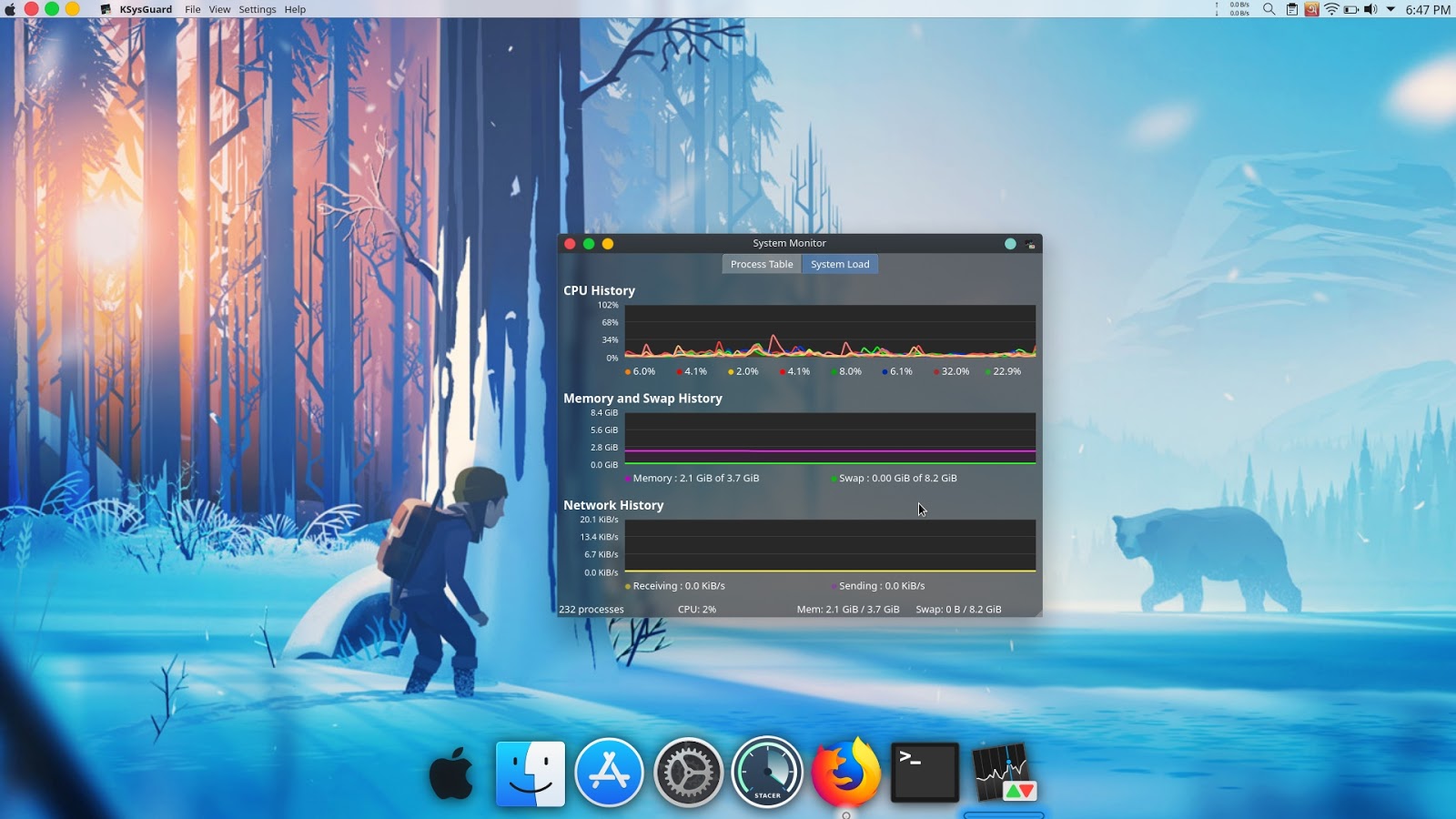Click the Memory and Swap History graph
Viewport: 1456px width, 819px height.
(x=830, y=439)
